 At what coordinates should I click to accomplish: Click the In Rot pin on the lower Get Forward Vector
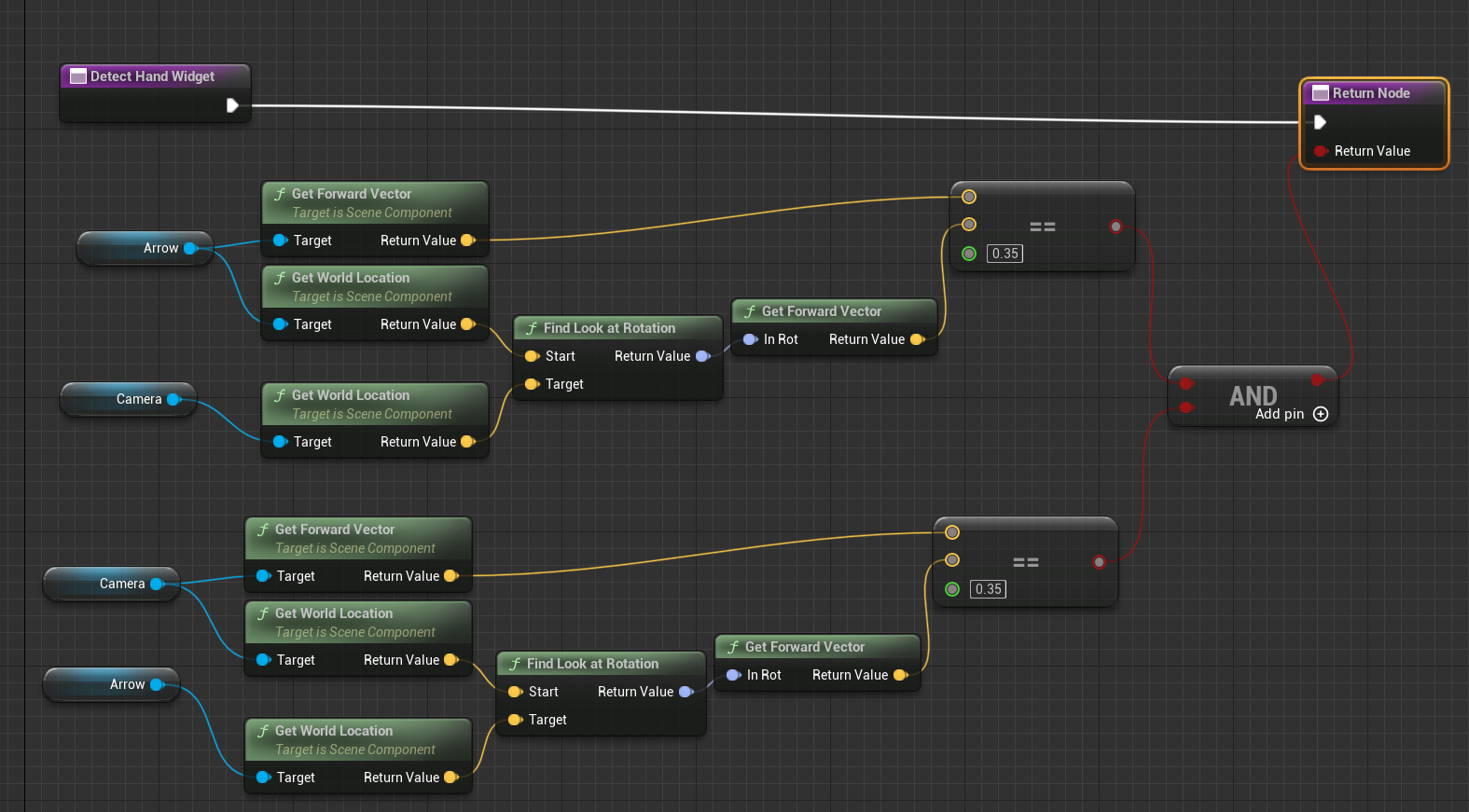pyautogui.click(x=733, y=675)
